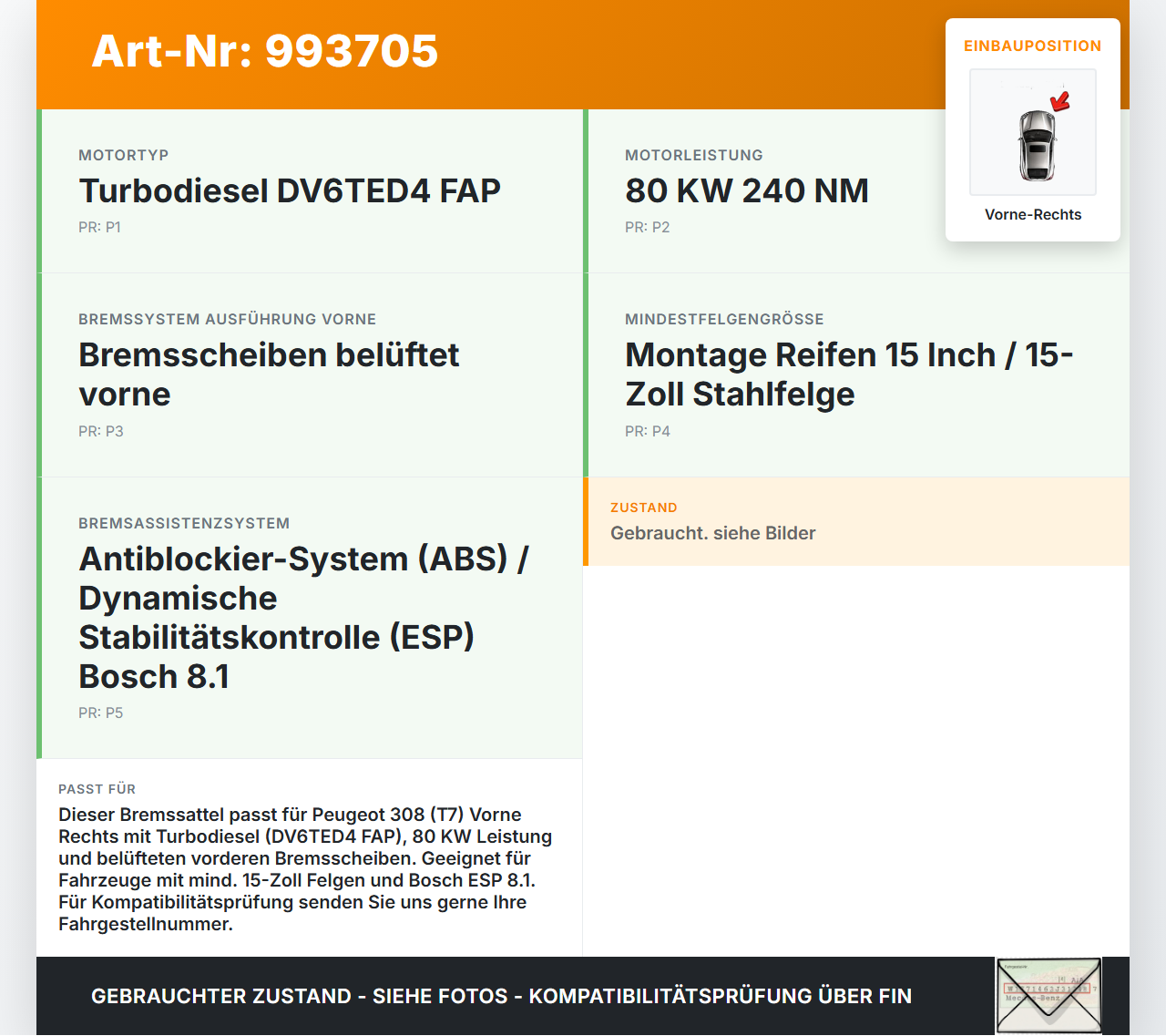Viewport: 1166px width, 1036px height.
Task: Click the envelope document image in footer
Action: [1049, 996]
